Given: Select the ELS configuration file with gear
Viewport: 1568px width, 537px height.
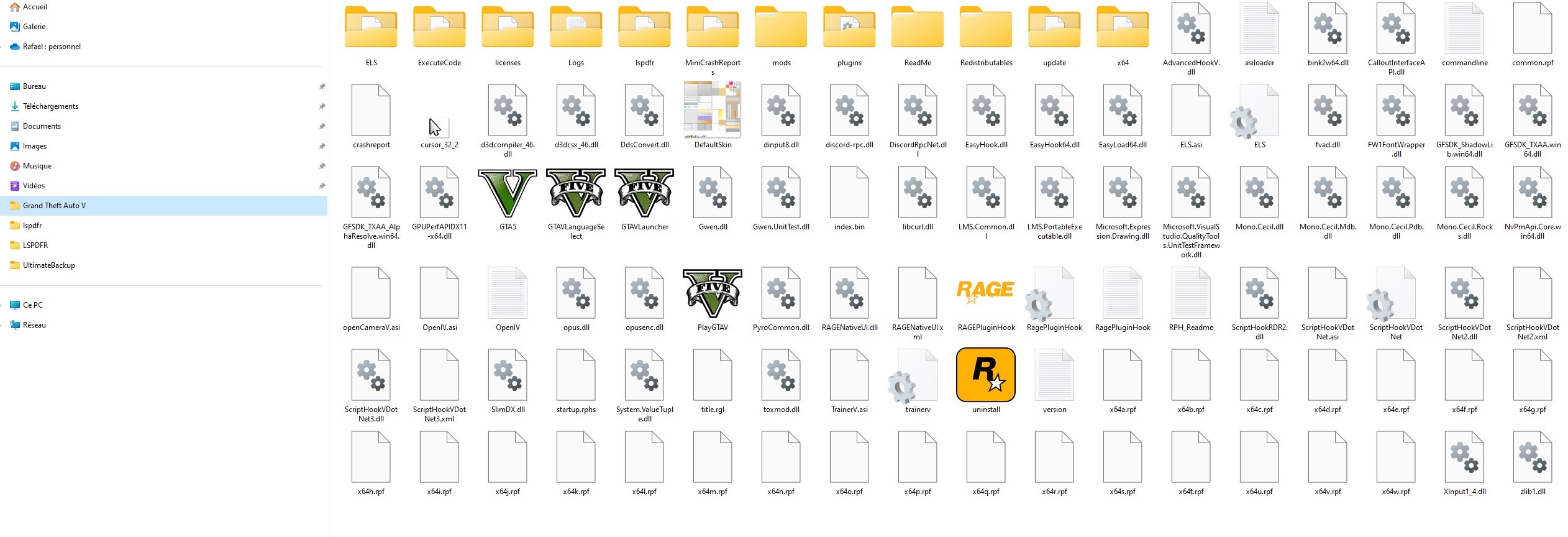Looking at the screenshot, I should (1254, 111).
